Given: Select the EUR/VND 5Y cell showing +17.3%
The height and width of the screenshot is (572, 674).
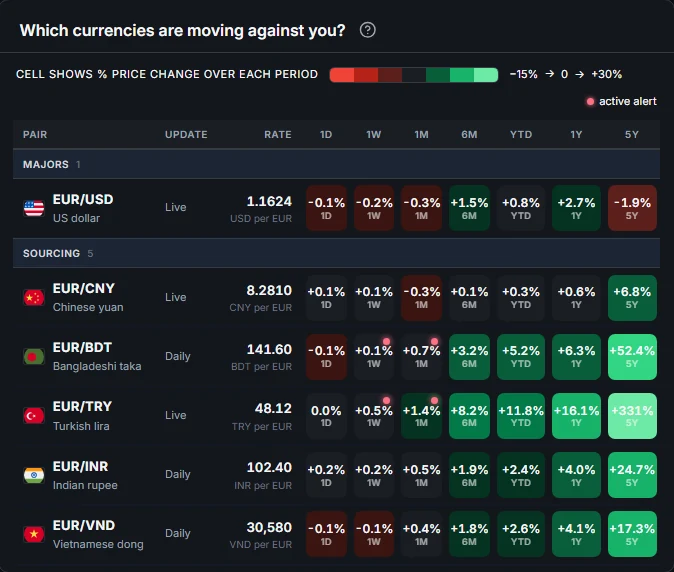Looking at the screenshot, I should pyautogui.click(x=632, y=534).
